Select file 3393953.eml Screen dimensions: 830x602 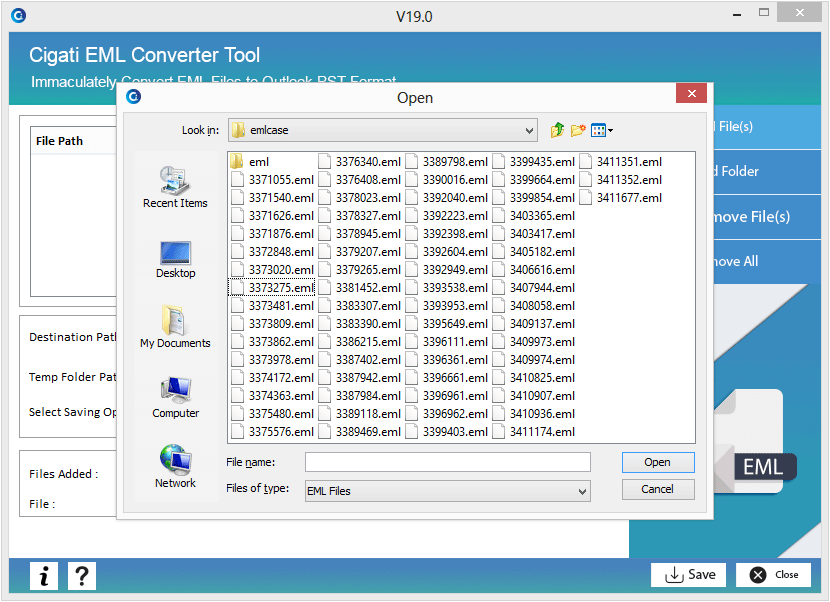pos(446,306)
